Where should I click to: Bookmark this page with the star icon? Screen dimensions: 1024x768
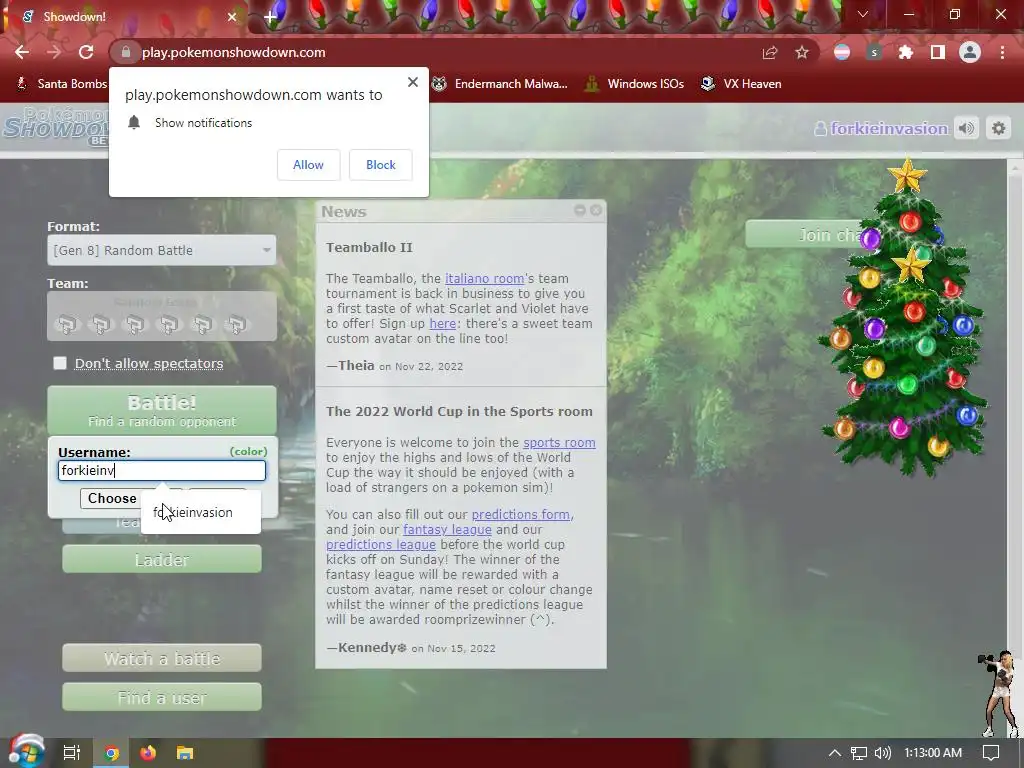(802, 52)
